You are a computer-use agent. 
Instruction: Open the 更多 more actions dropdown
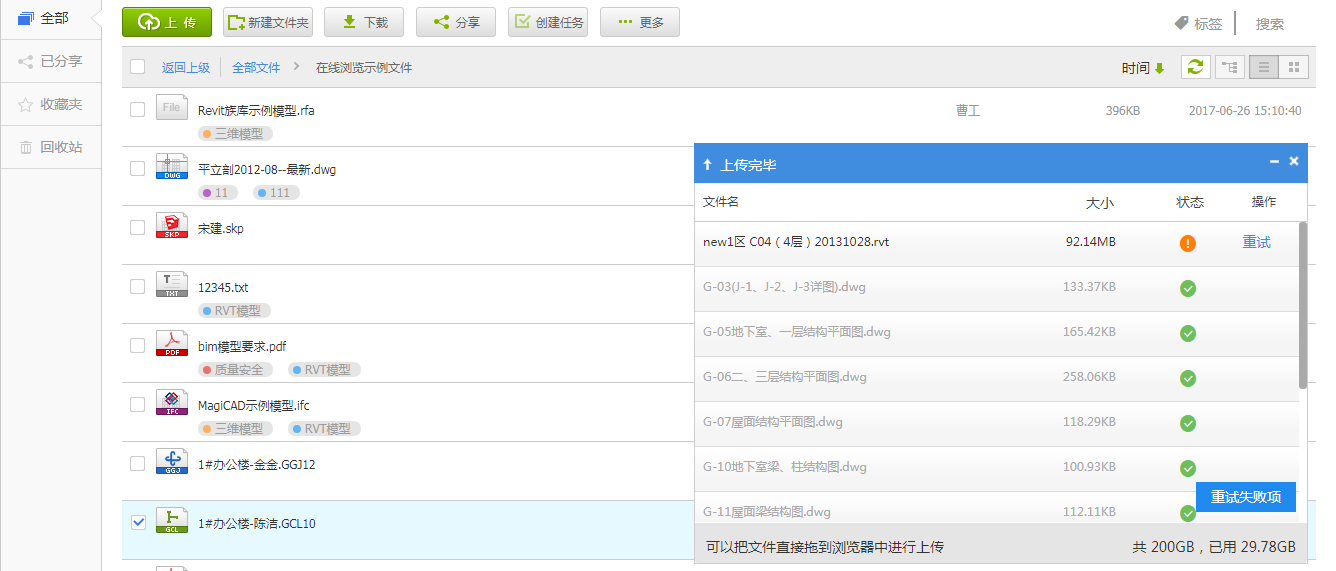click(x=640, y=22)
